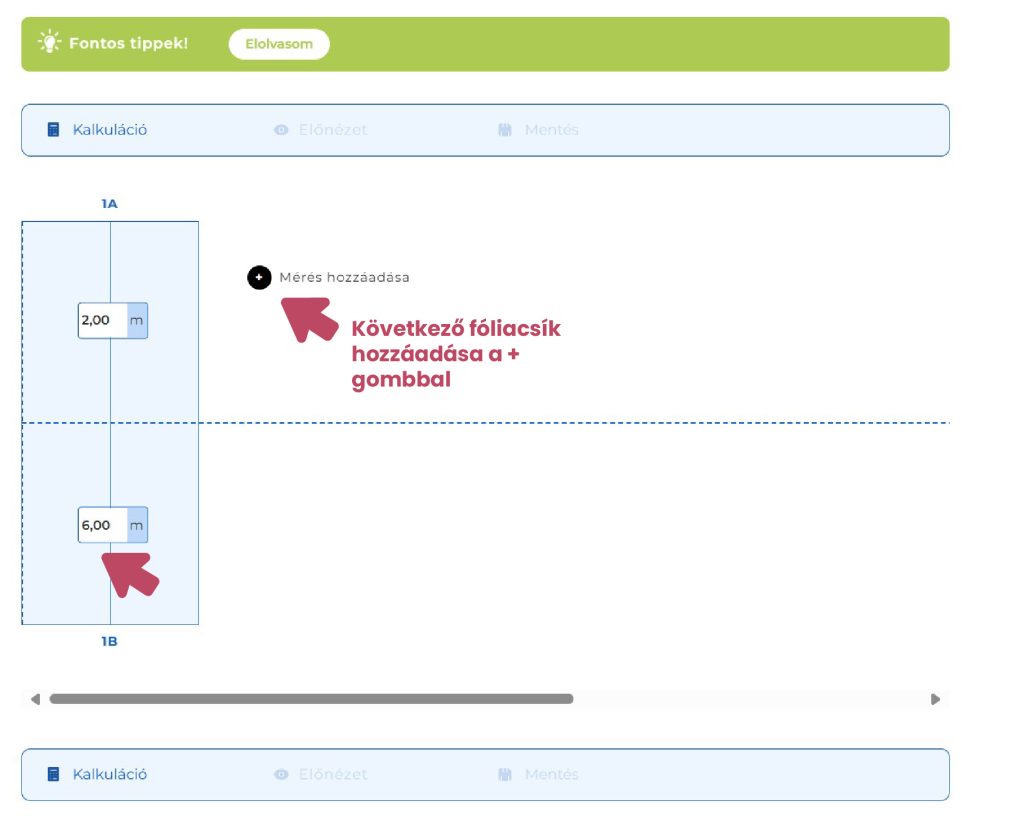
Task: Click the horizontal scrollbar thumb
Action: 310,699
